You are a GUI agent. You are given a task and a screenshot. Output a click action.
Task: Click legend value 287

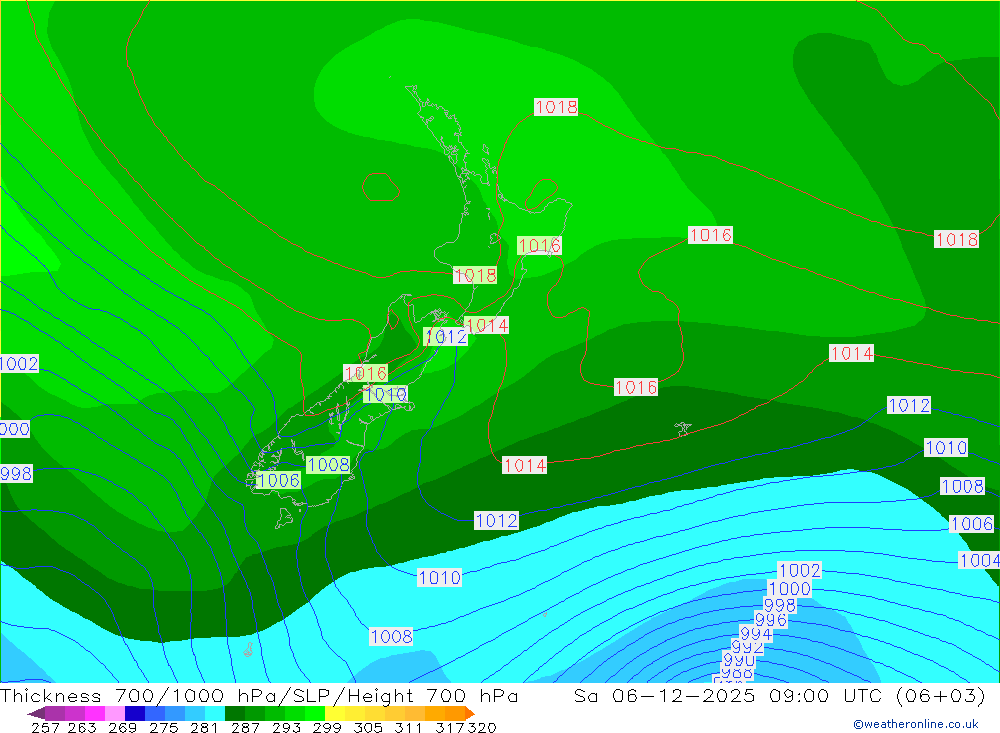(x=246, y=727)
